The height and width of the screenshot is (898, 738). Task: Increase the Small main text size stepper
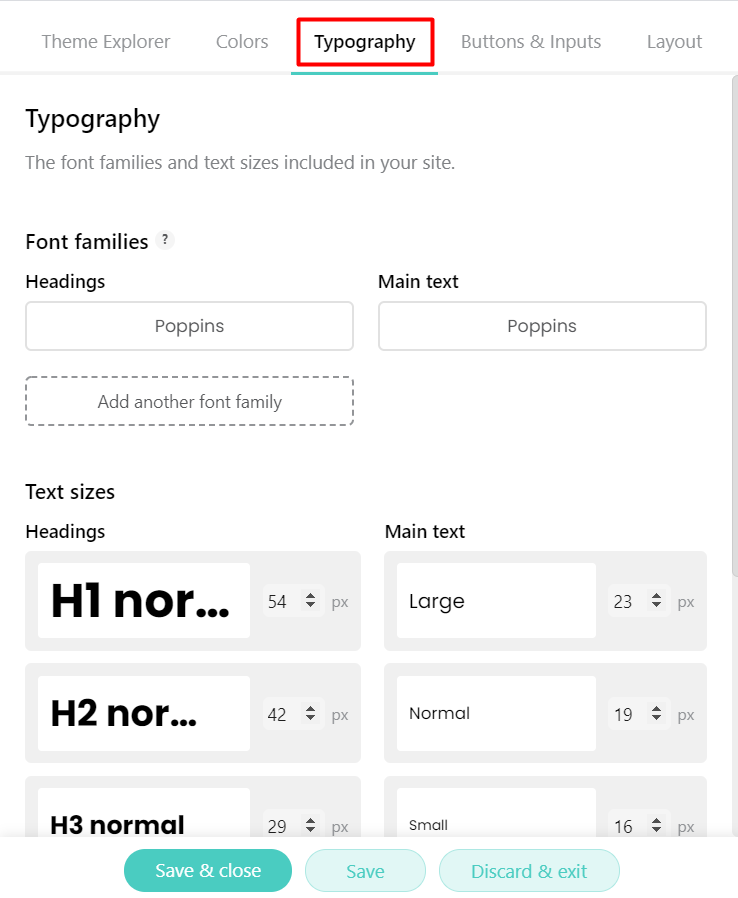656,821
